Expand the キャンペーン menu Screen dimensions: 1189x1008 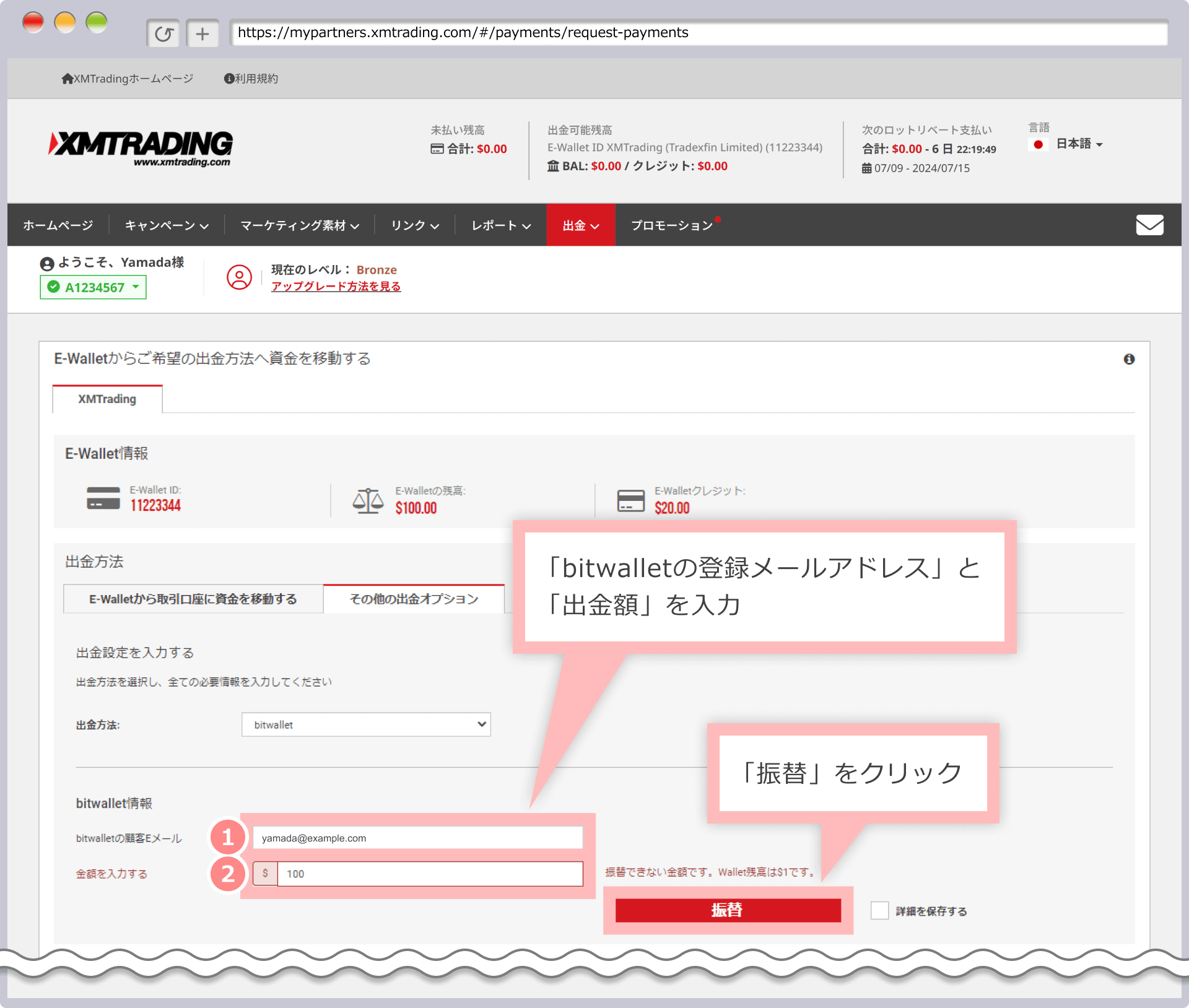pos(167,225)
